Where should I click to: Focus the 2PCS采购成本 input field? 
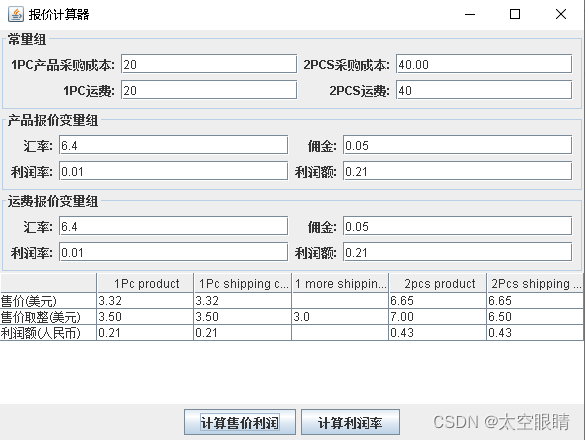pos(484,64)
